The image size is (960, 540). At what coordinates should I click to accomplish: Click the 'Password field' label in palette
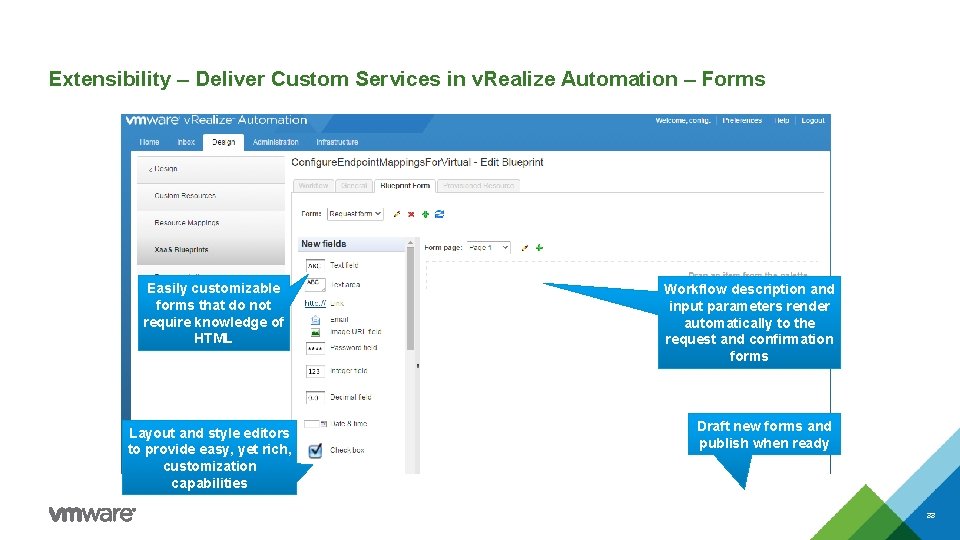(x=354, y=348)
